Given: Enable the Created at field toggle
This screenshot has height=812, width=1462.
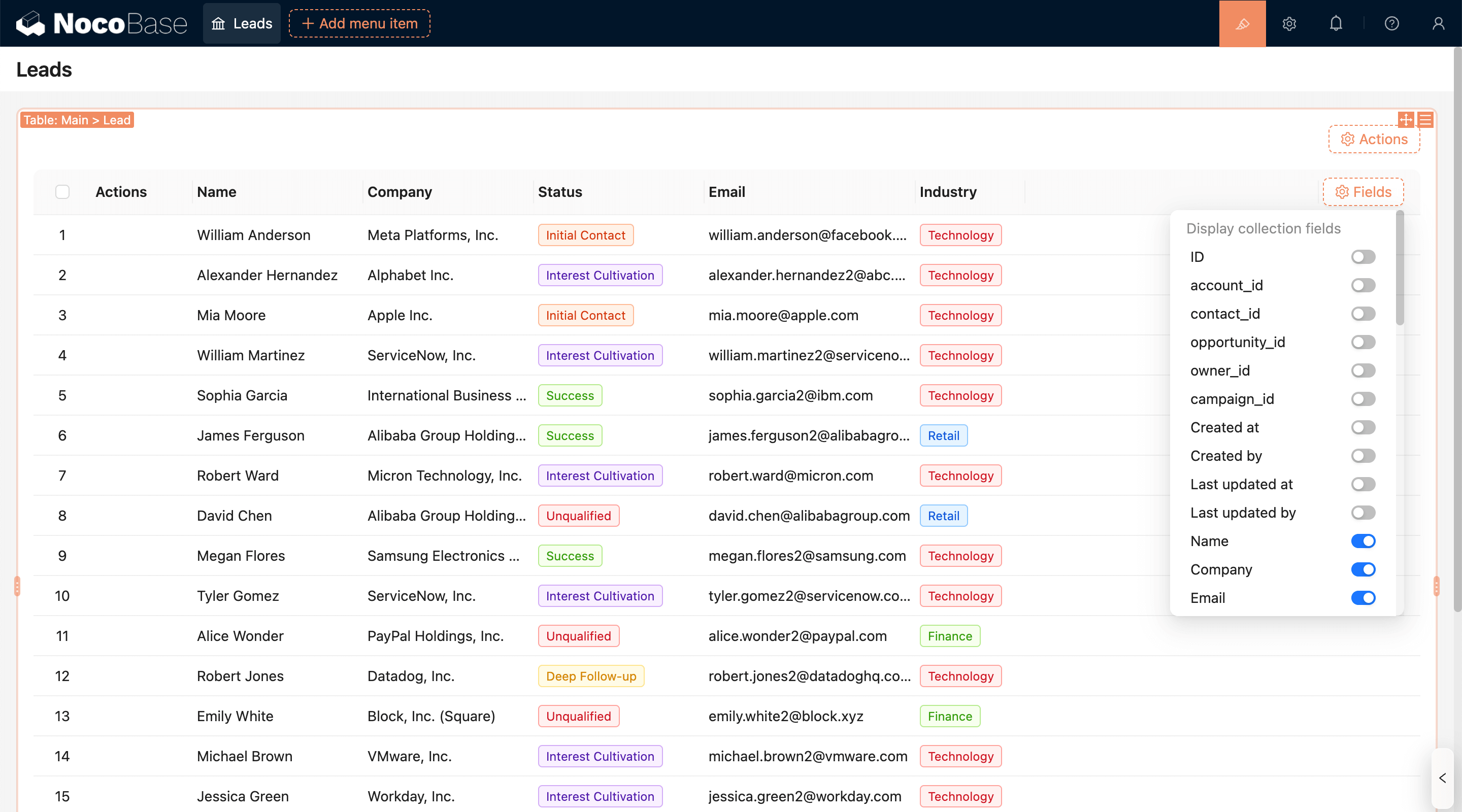Looking at the screenshot, I should (1363, 427).
